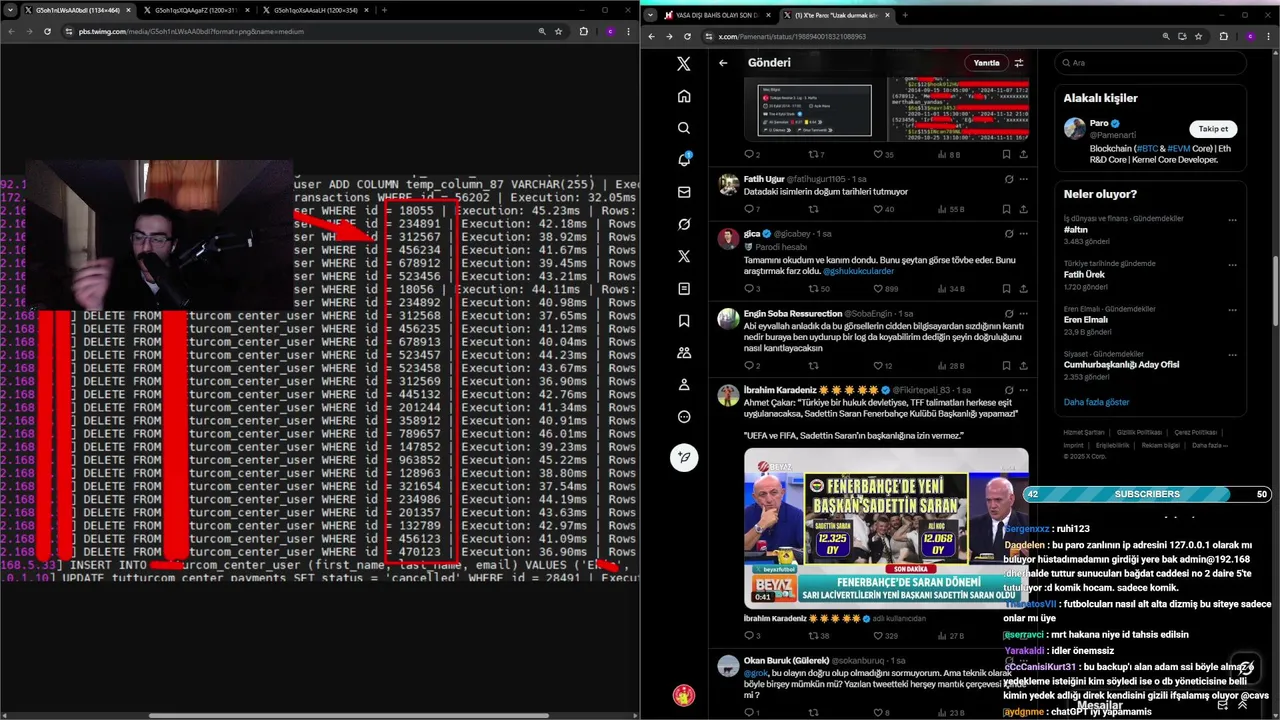The height and width of the screenshot is (720, 1280).
Task: Open Grok icon in the X sidebar
Action: tap(684, 224)
